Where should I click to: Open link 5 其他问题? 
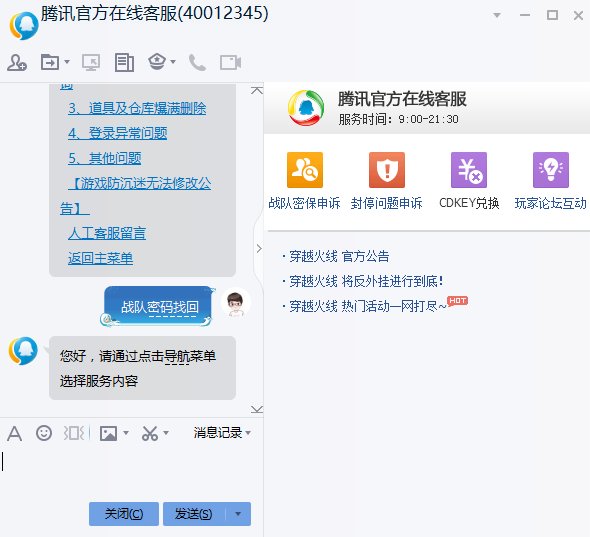pos(105,158)
